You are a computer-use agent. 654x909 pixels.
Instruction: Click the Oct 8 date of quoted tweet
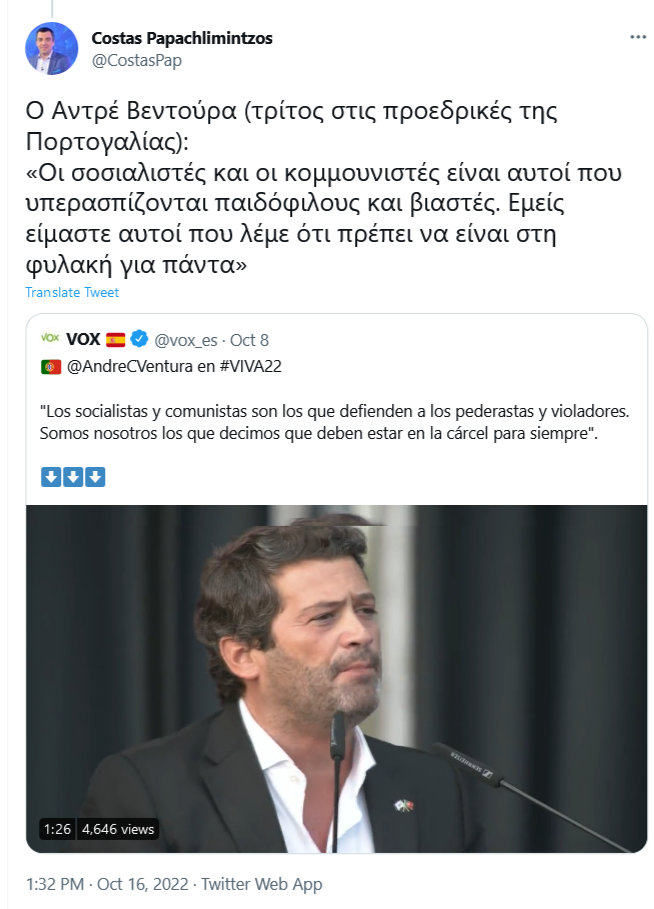[x=249, y=340]
